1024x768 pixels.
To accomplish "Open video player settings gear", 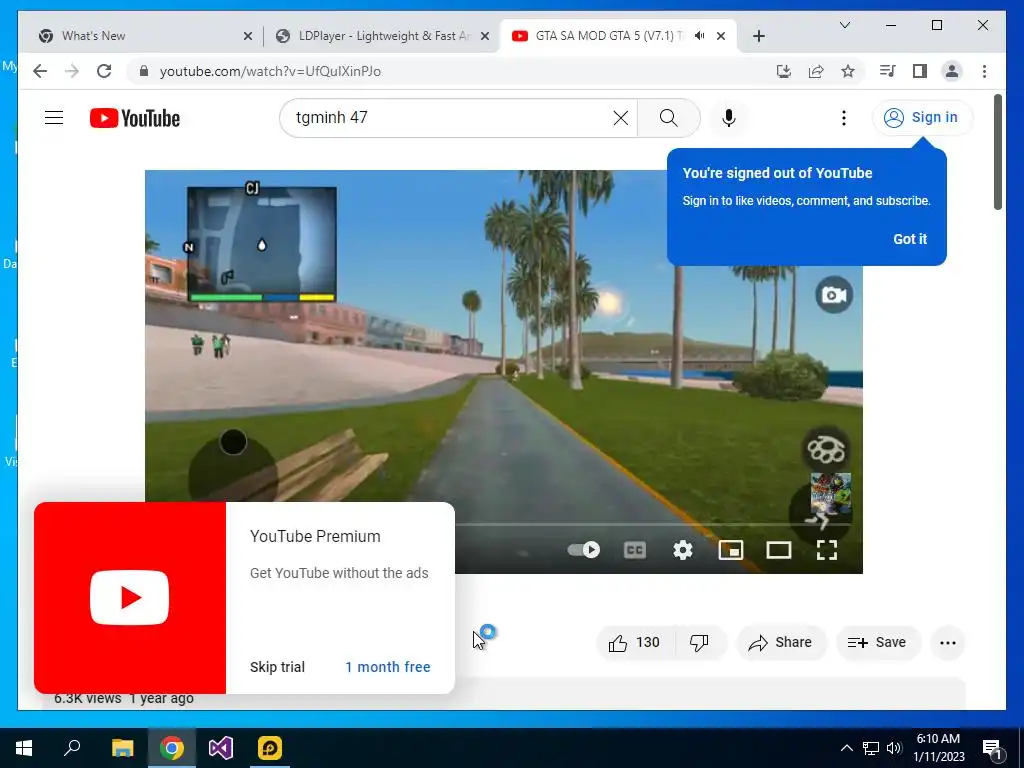I will coord(682,550).
